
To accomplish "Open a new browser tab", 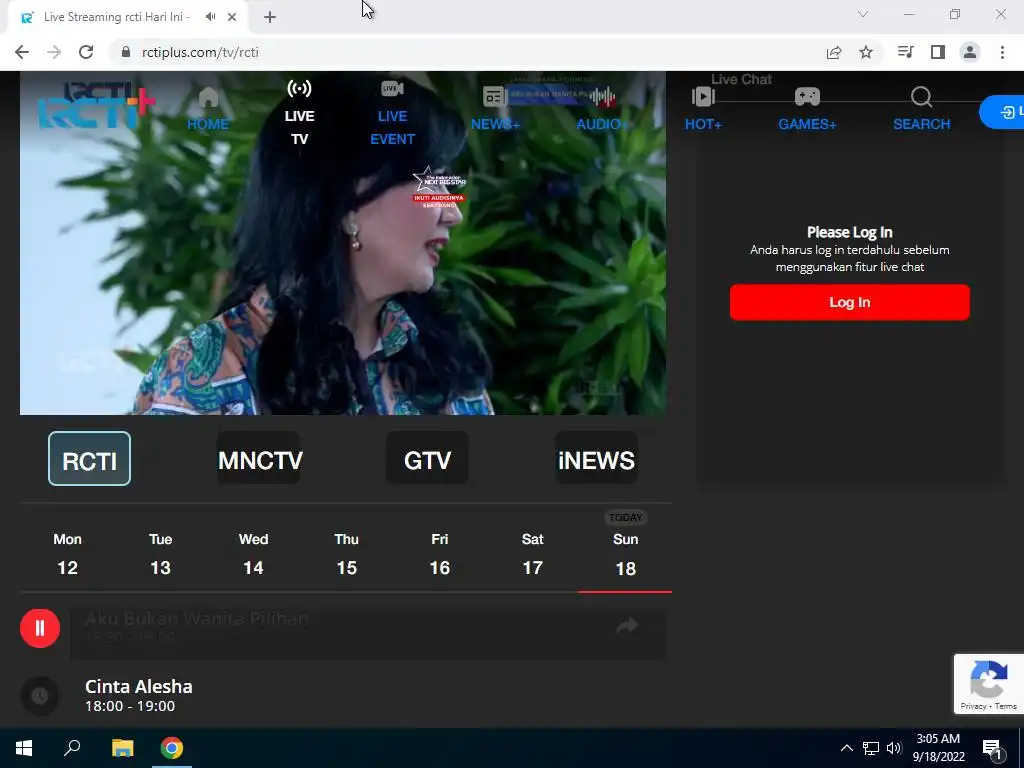I will [270, 17].
